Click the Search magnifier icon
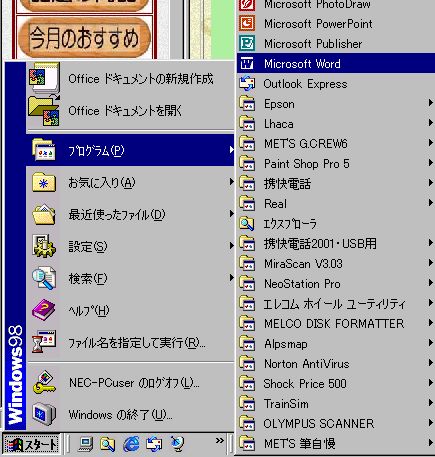 pos(44,278)
